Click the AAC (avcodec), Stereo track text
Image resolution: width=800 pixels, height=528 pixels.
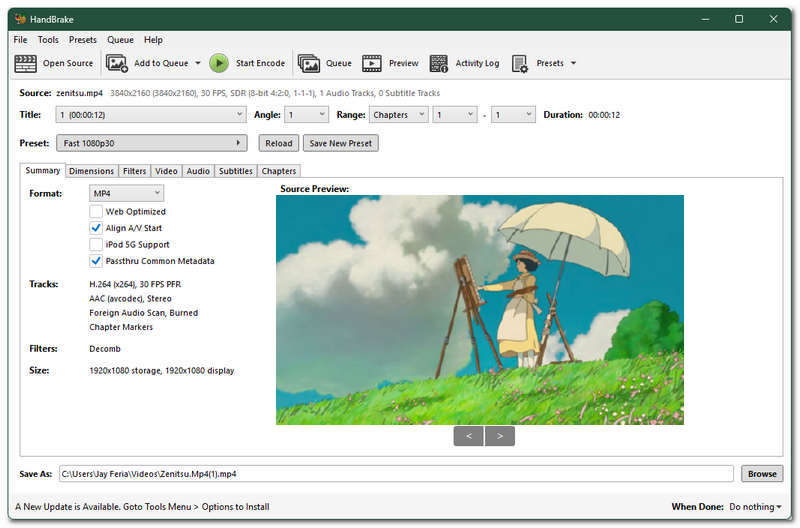pyautogui.click(x=130, y=298)
